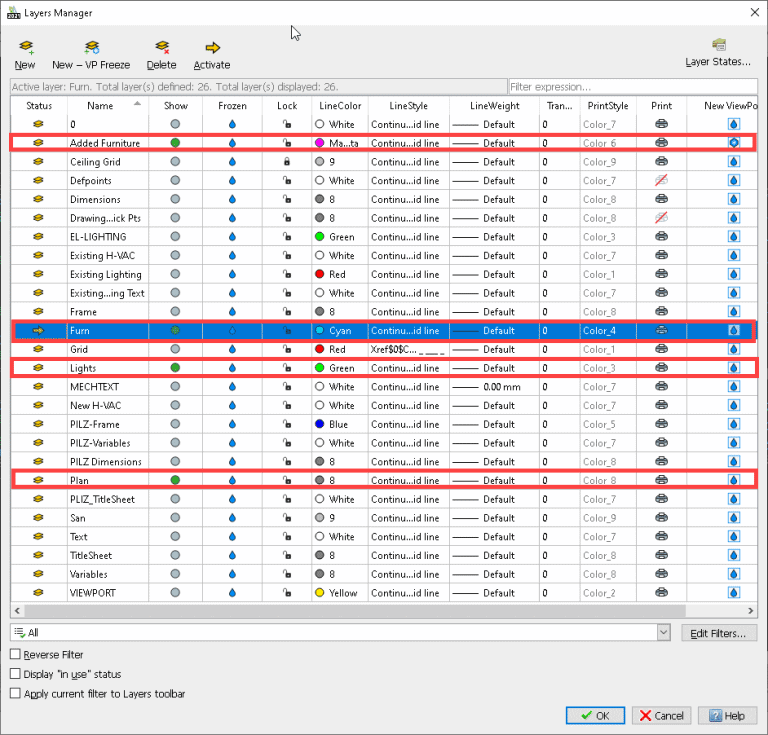The image size is (768, 735).
Task: Click the frozen droplet for Dimensions layer
Action: tap(232, 200)
